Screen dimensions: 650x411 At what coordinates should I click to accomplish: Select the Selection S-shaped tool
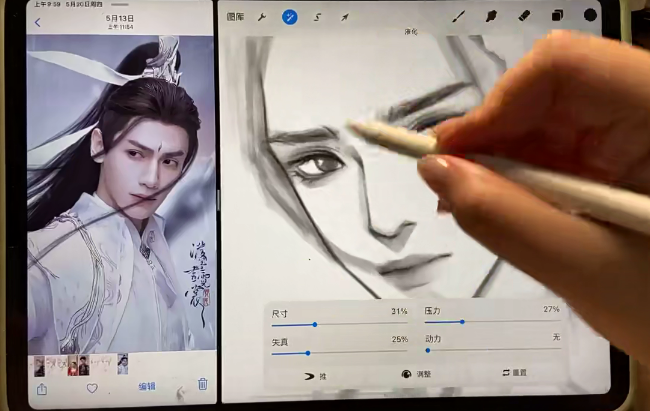point(318,17)
